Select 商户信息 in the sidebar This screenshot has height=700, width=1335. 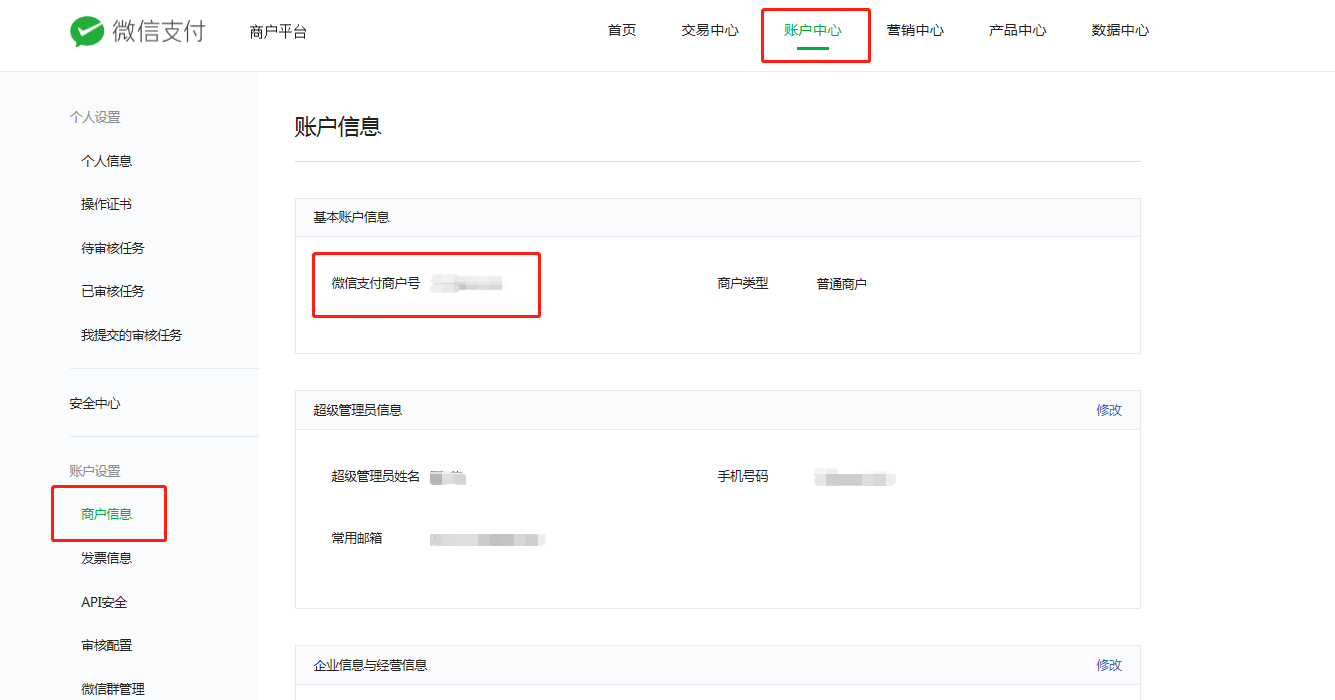[x=106, y=514]
